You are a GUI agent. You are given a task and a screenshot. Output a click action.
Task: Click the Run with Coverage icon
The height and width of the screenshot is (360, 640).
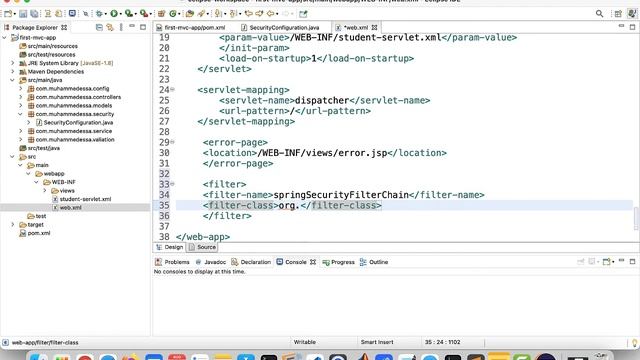coord(129,14)
